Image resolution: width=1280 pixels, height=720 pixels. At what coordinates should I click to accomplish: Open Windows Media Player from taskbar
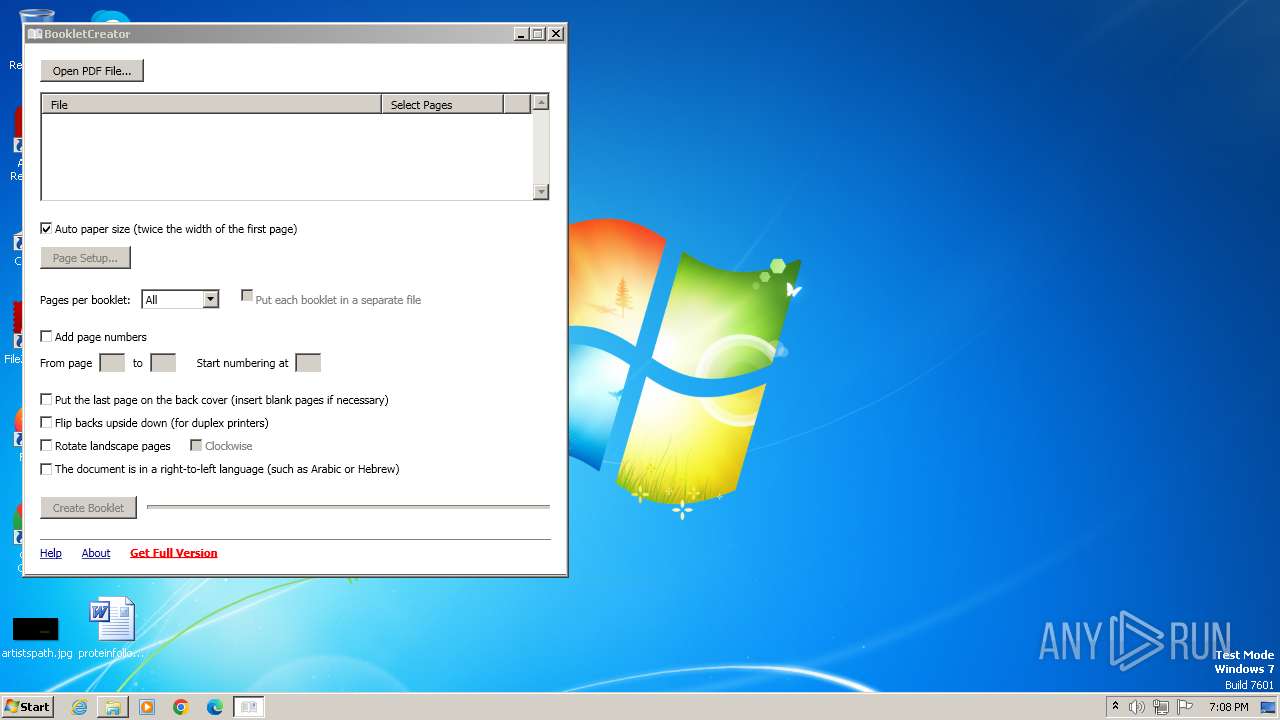(x=147, y=707)
